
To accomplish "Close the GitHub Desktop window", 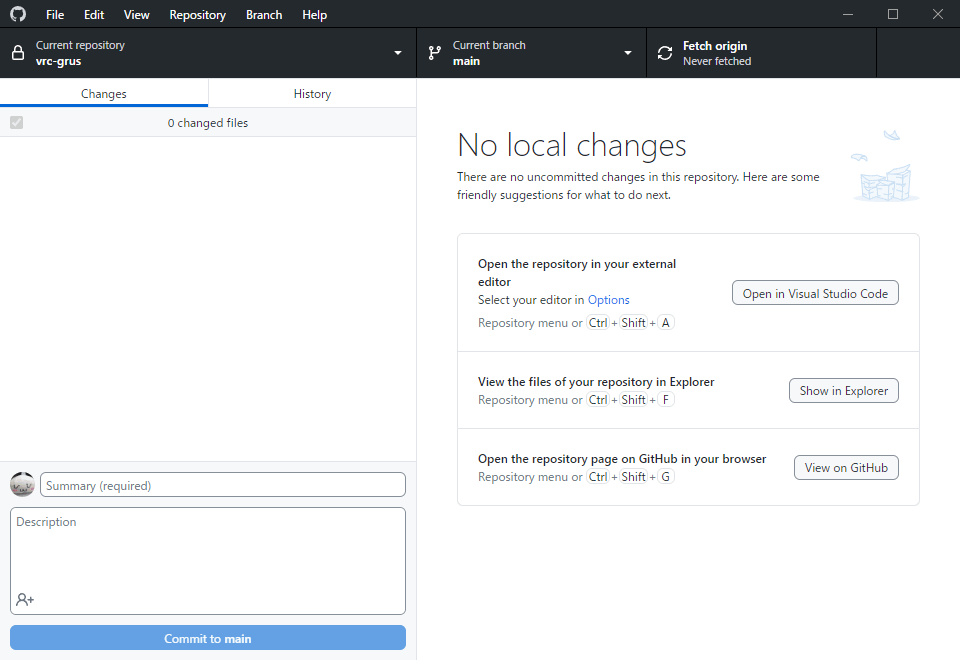I will coord(937,14).
